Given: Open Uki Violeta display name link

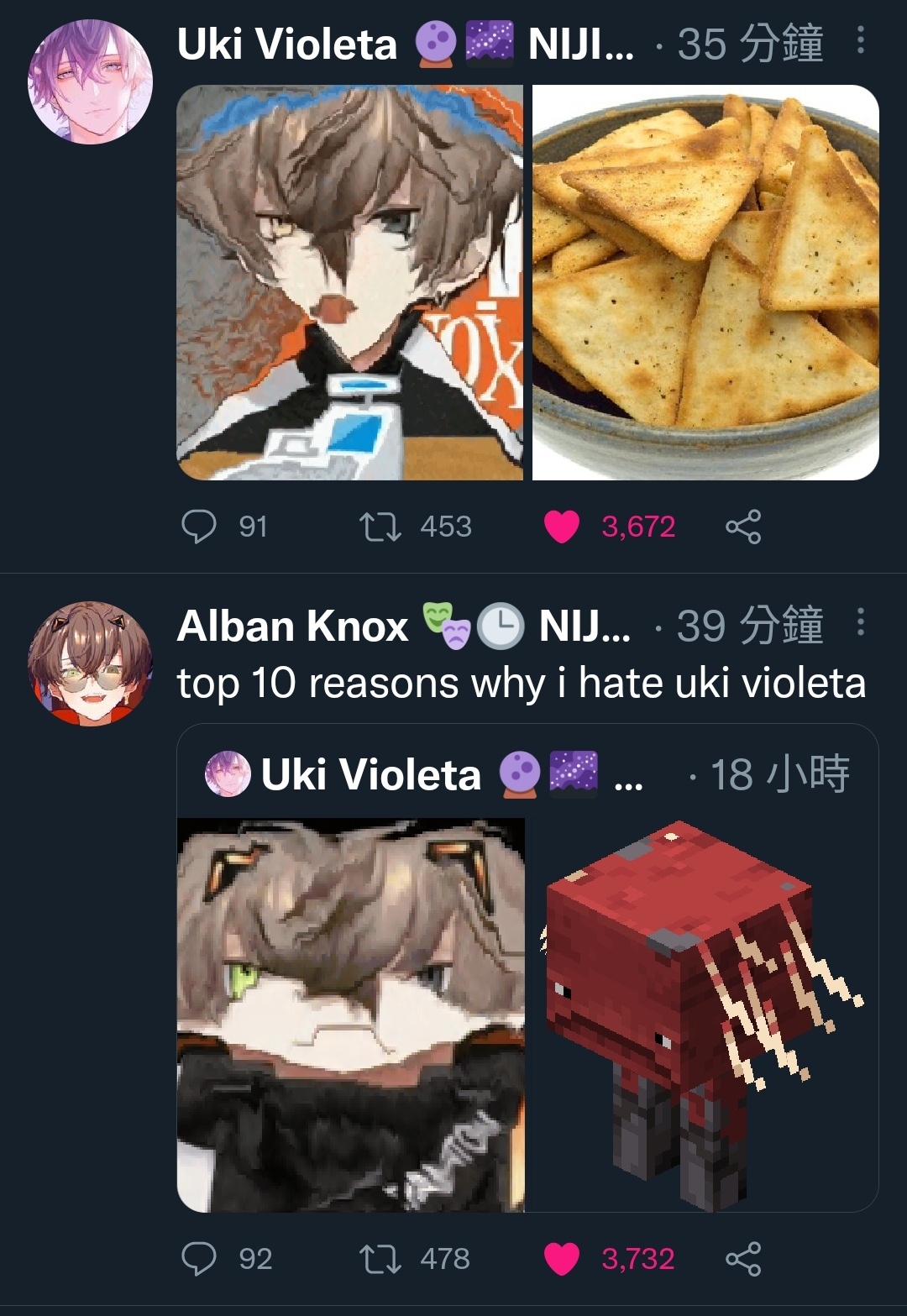Looking at the screenshot, I should [x=286, y=44].
